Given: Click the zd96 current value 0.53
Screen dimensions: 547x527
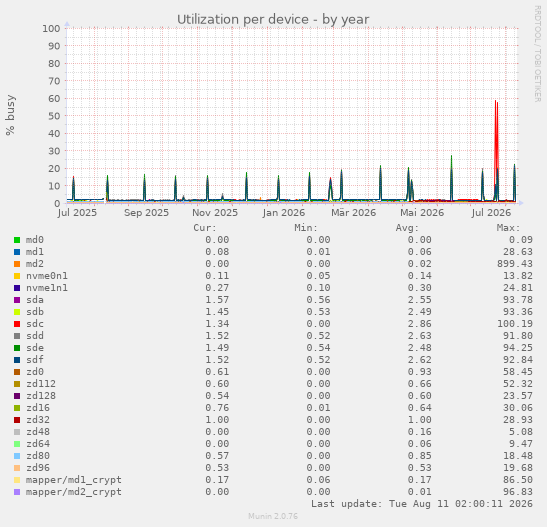Looking at the screenshot, I should pyautogui.click(x=217, y=468).
